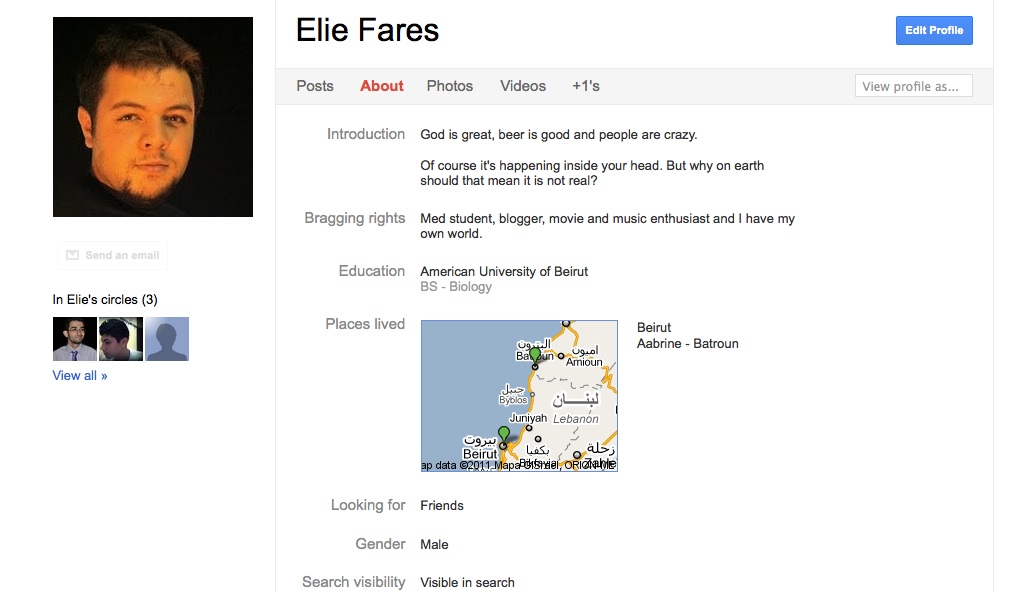1021x592 pixels.
Task: Click Elie Fares' large profile photo
Action: click(153, 117)
